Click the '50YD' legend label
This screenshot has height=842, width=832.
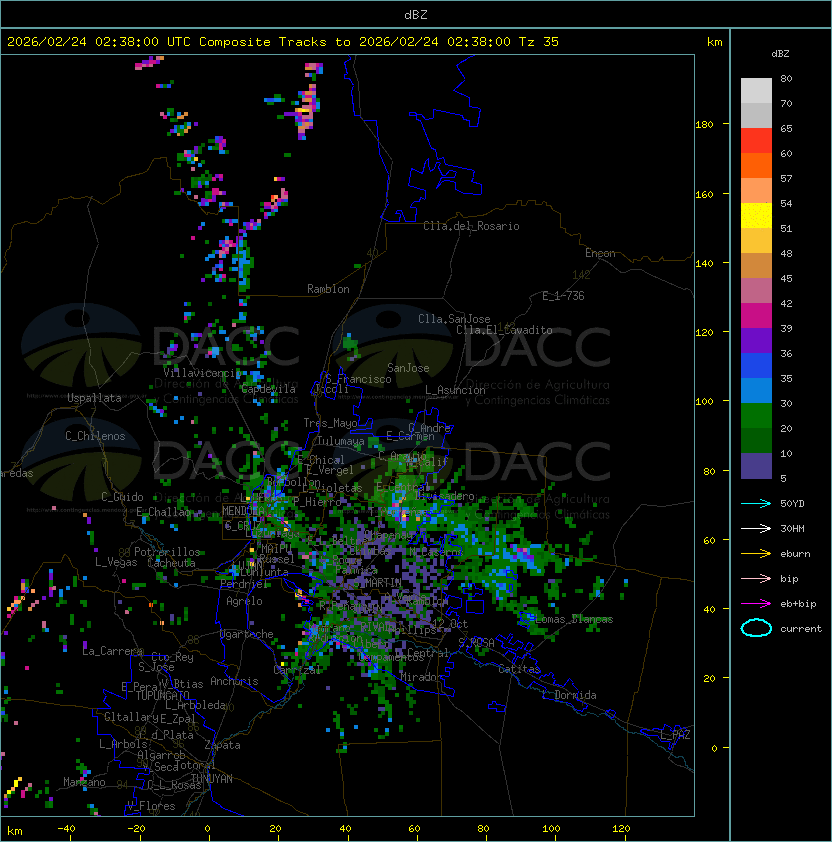(792, 503)
